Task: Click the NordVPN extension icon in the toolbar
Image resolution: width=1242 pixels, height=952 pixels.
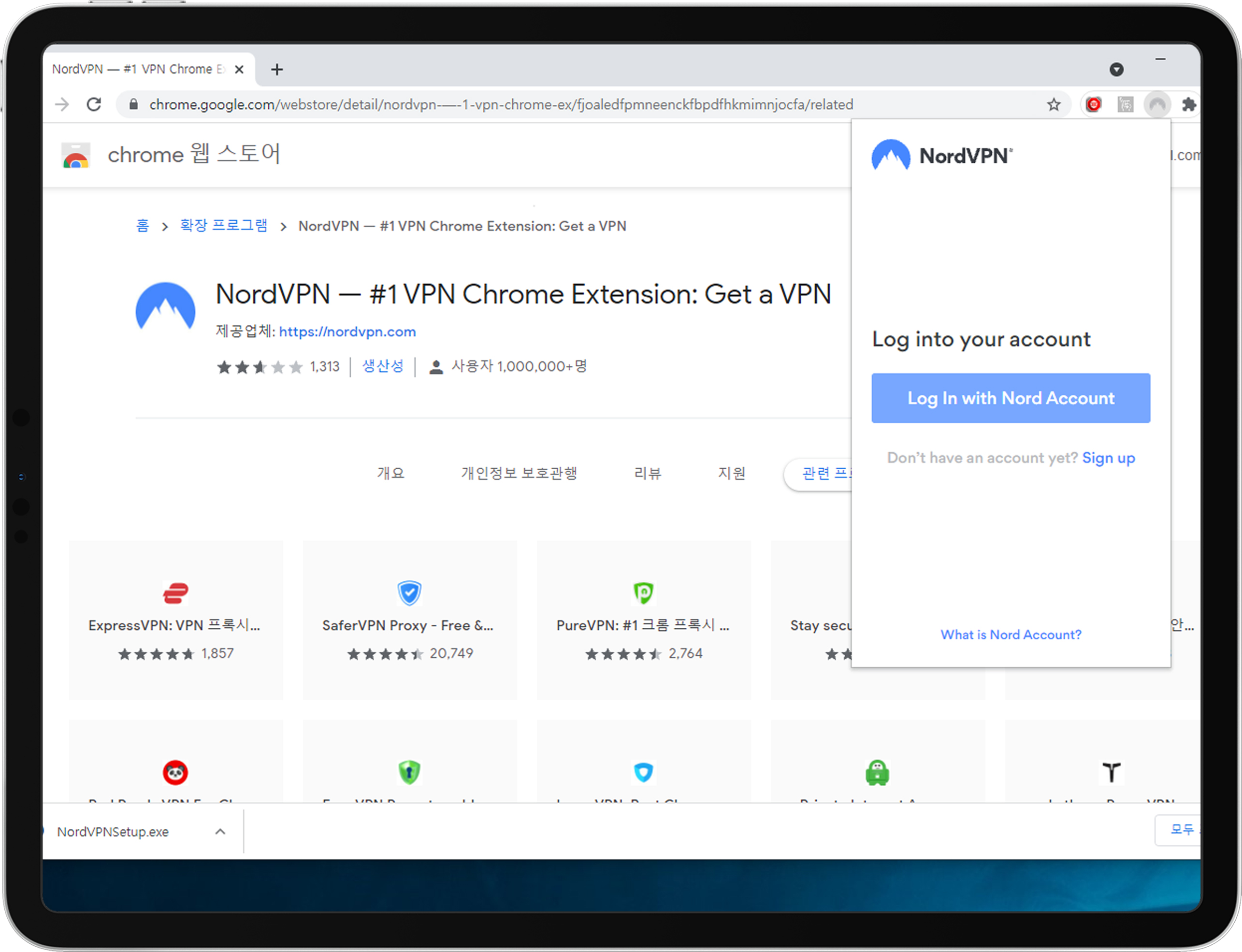Action: pos(1157,105)
